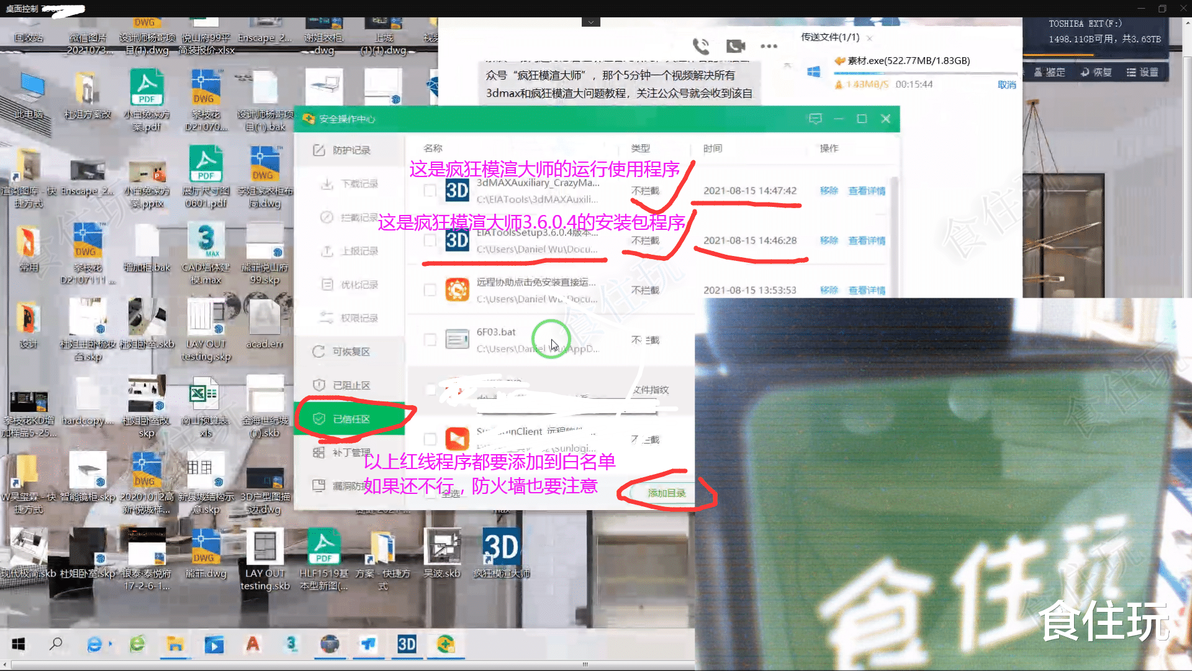The height and width of the screenshot is (671, 1192).
Task: Select CAD墙体建模.max desktop file
Action: coord(206,253)
